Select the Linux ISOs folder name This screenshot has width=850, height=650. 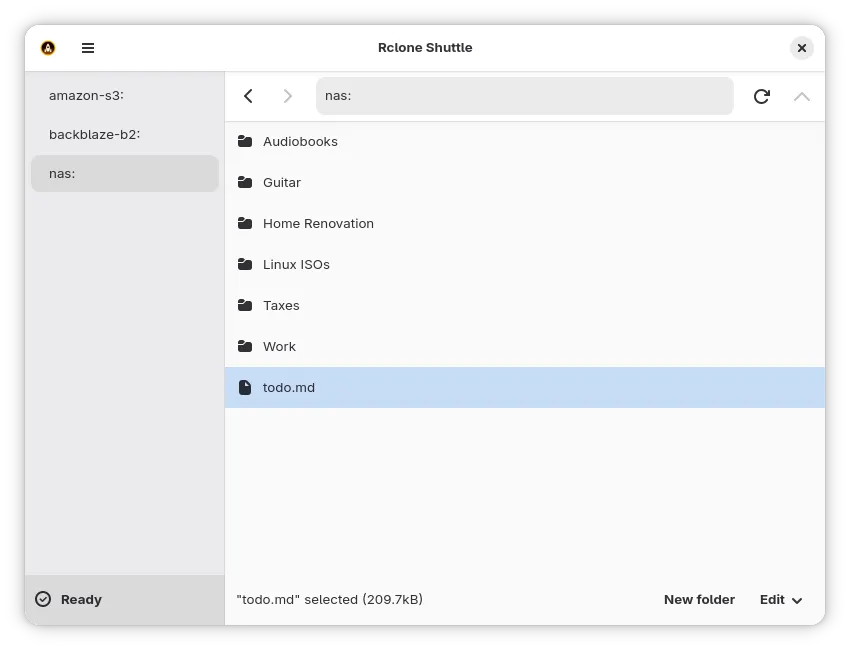(296, 265)
